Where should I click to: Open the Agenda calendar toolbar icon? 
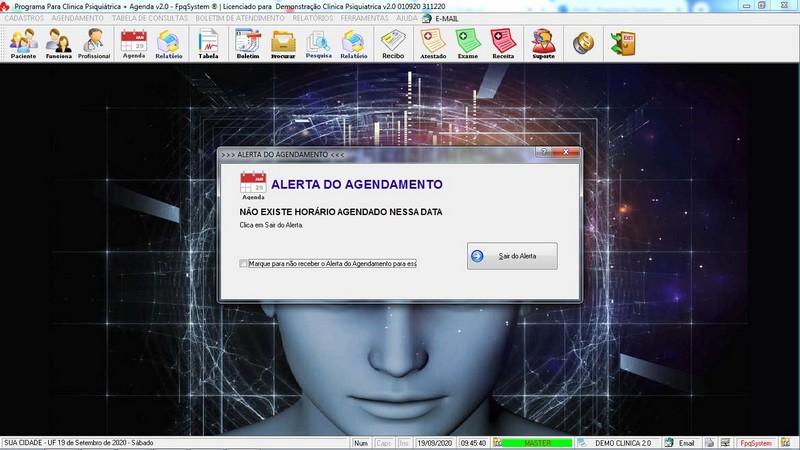[134, 44]
